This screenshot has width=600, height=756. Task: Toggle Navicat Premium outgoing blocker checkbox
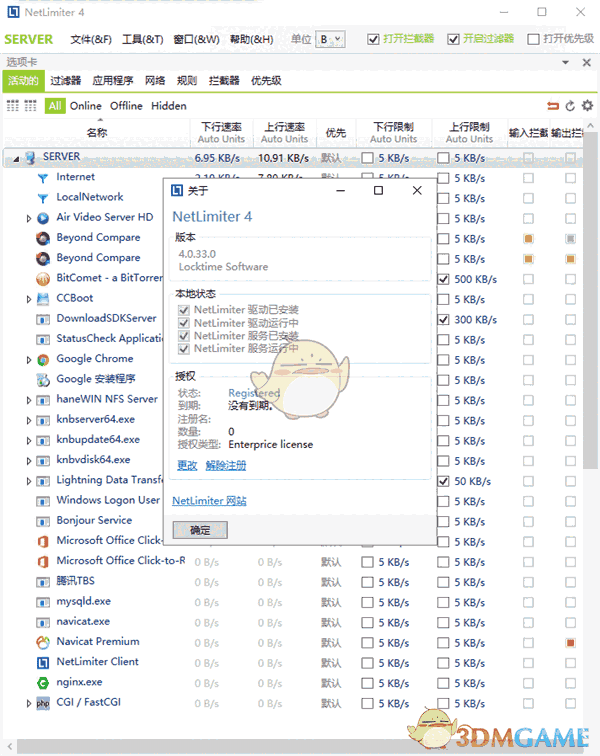click(x=571, y=643)
